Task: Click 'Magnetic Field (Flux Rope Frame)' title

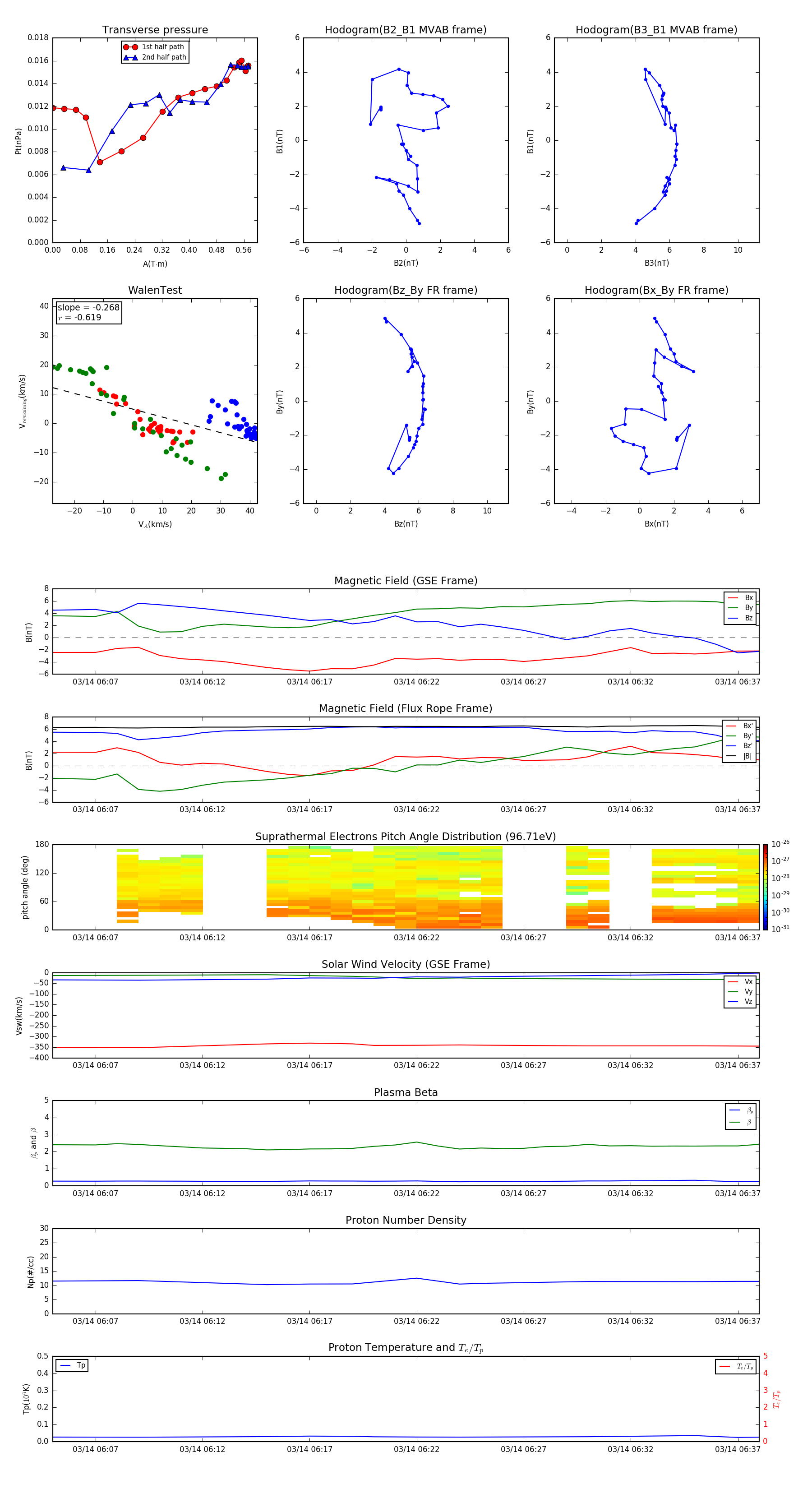Action: [x=406, y=708]
